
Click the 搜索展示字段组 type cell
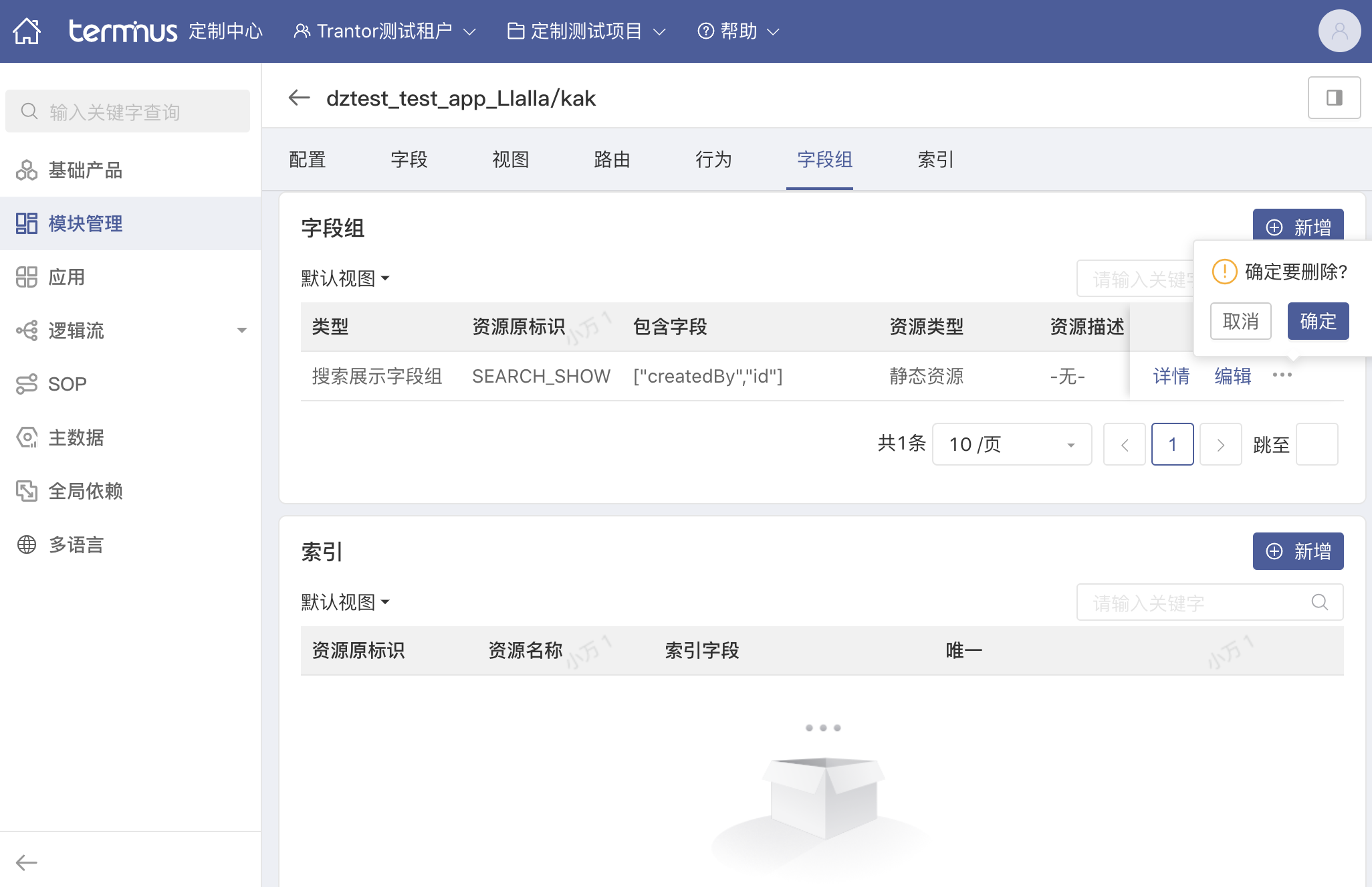(377, 376)
